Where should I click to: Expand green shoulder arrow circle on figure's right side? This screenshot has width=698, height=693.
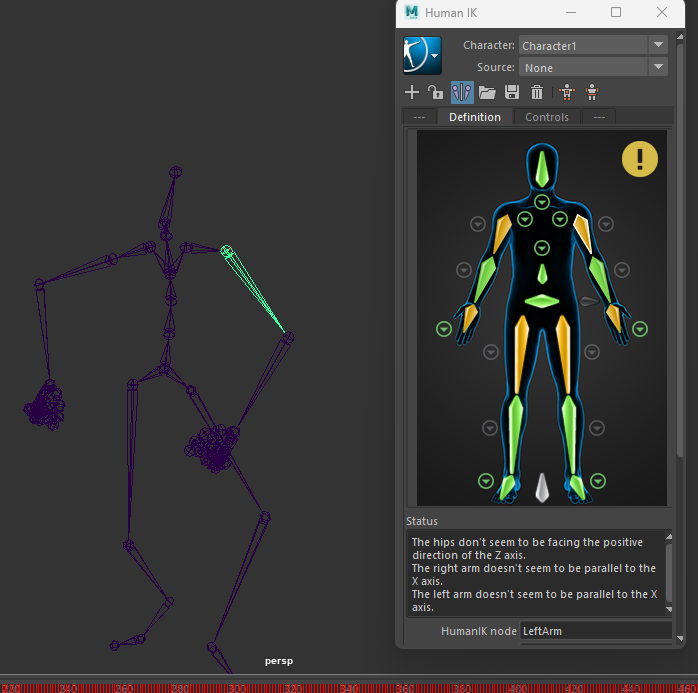[525, 219]
